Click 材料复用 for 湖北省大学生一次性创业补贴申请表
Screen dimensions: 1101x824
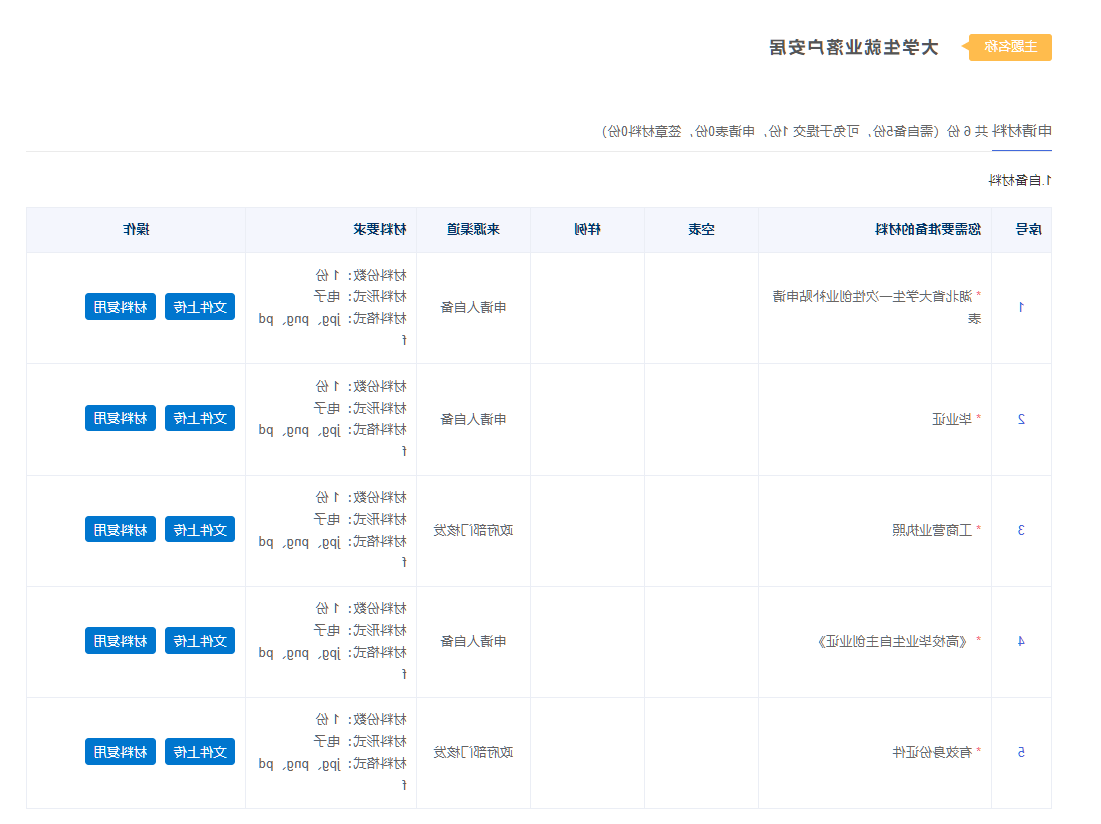(120, 307)
